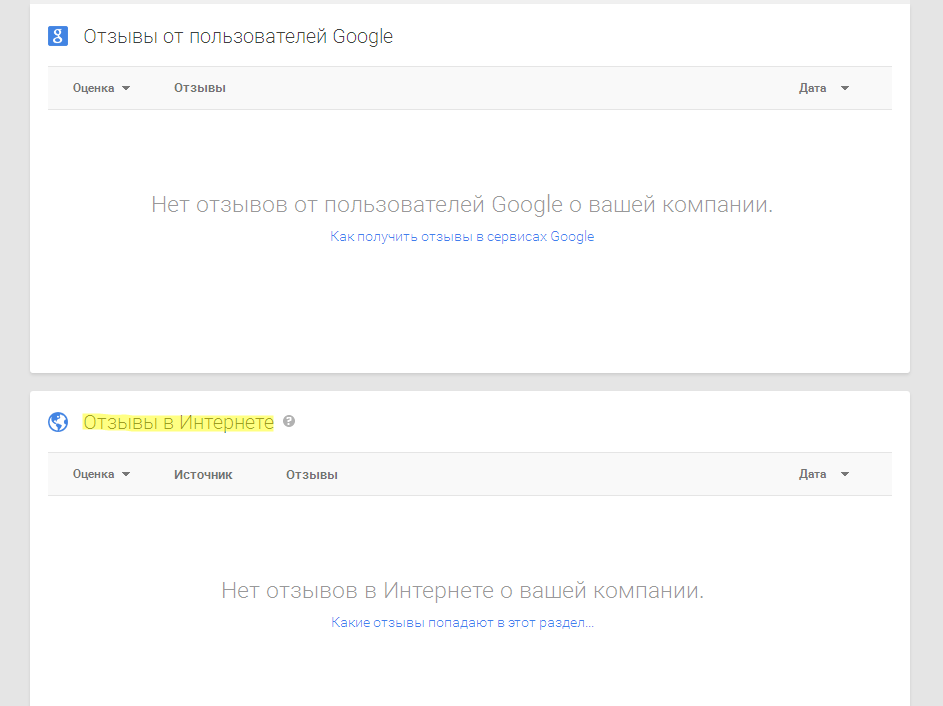The width and height of the screenshot is (943, 706).
Task: Open the Какие отзывы попадают в этот раздел link
Action: click(x=462, y=622)
